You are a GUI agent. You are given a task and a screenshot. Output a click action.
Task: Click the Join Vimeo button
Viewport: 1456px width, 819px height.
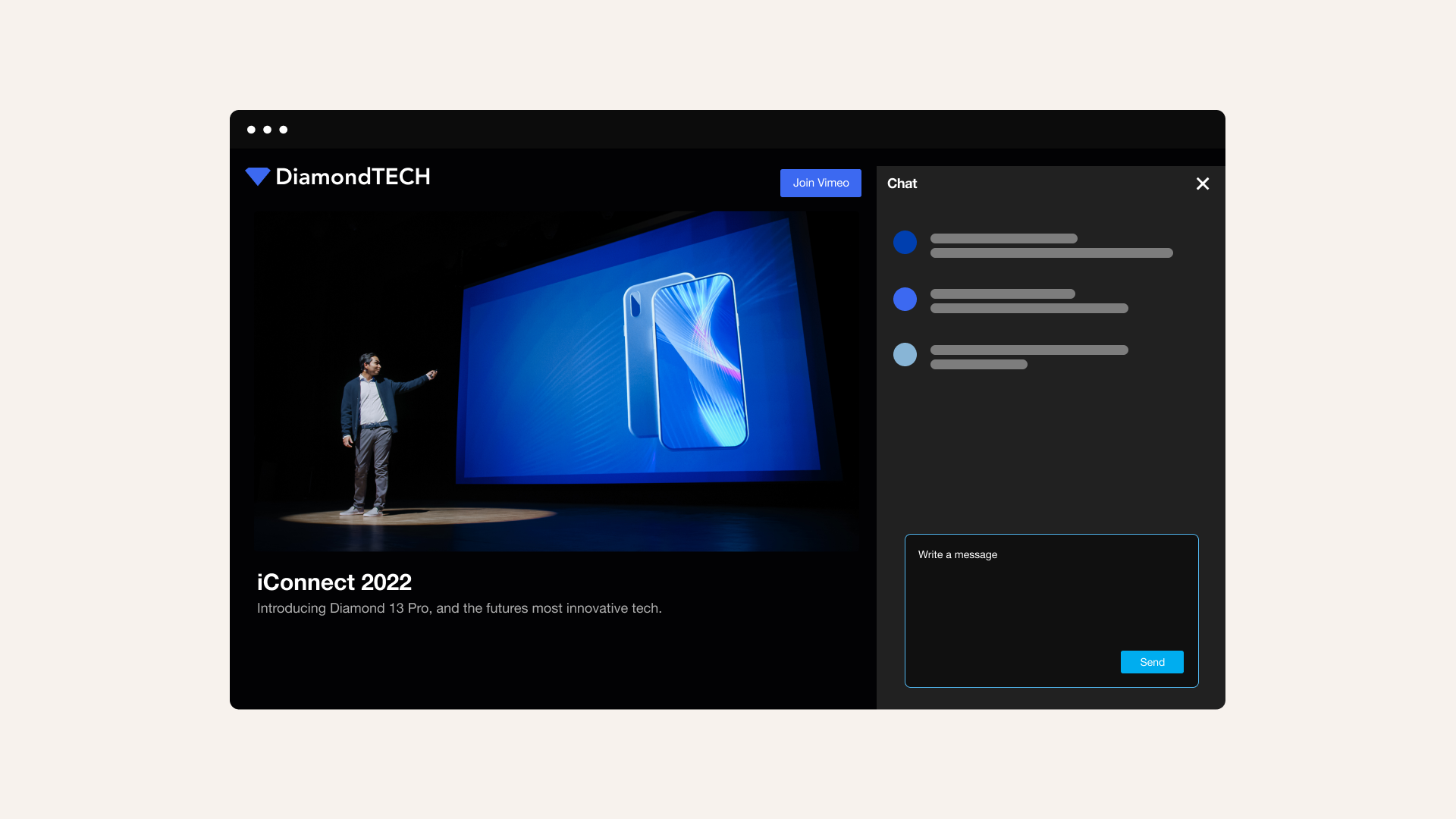(820, 183)
